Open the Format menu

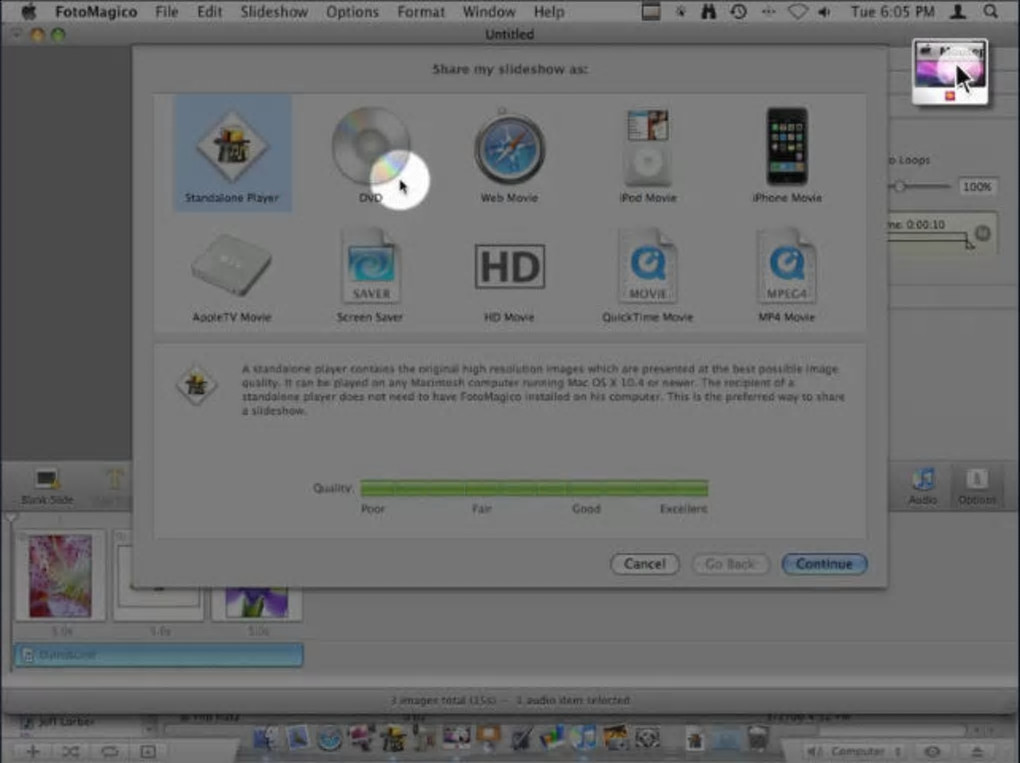pyautogui.click(x=421, y=12)
